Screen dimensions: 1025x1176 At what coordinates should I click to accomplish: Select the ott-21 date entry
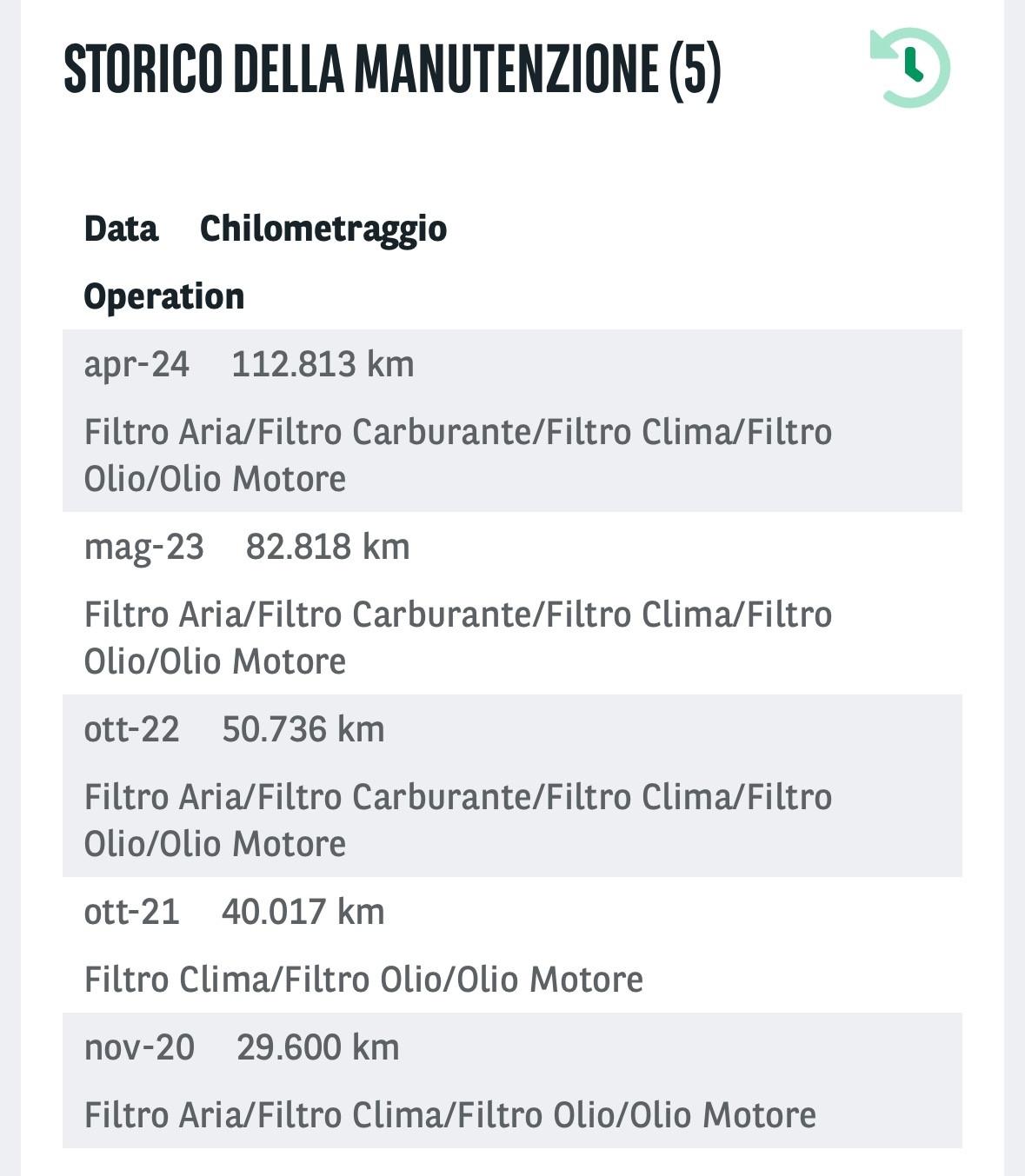coord(131,912)
